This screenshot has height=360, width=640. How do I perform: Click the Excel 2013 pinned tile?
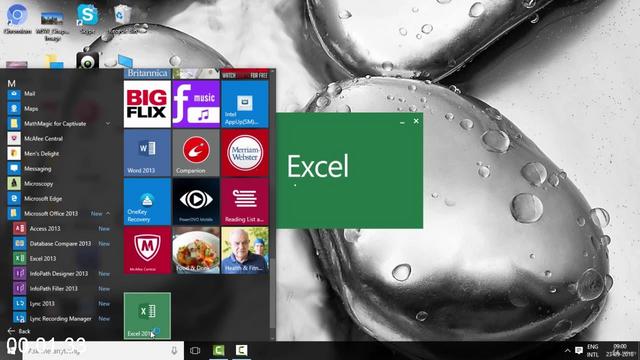147,316
